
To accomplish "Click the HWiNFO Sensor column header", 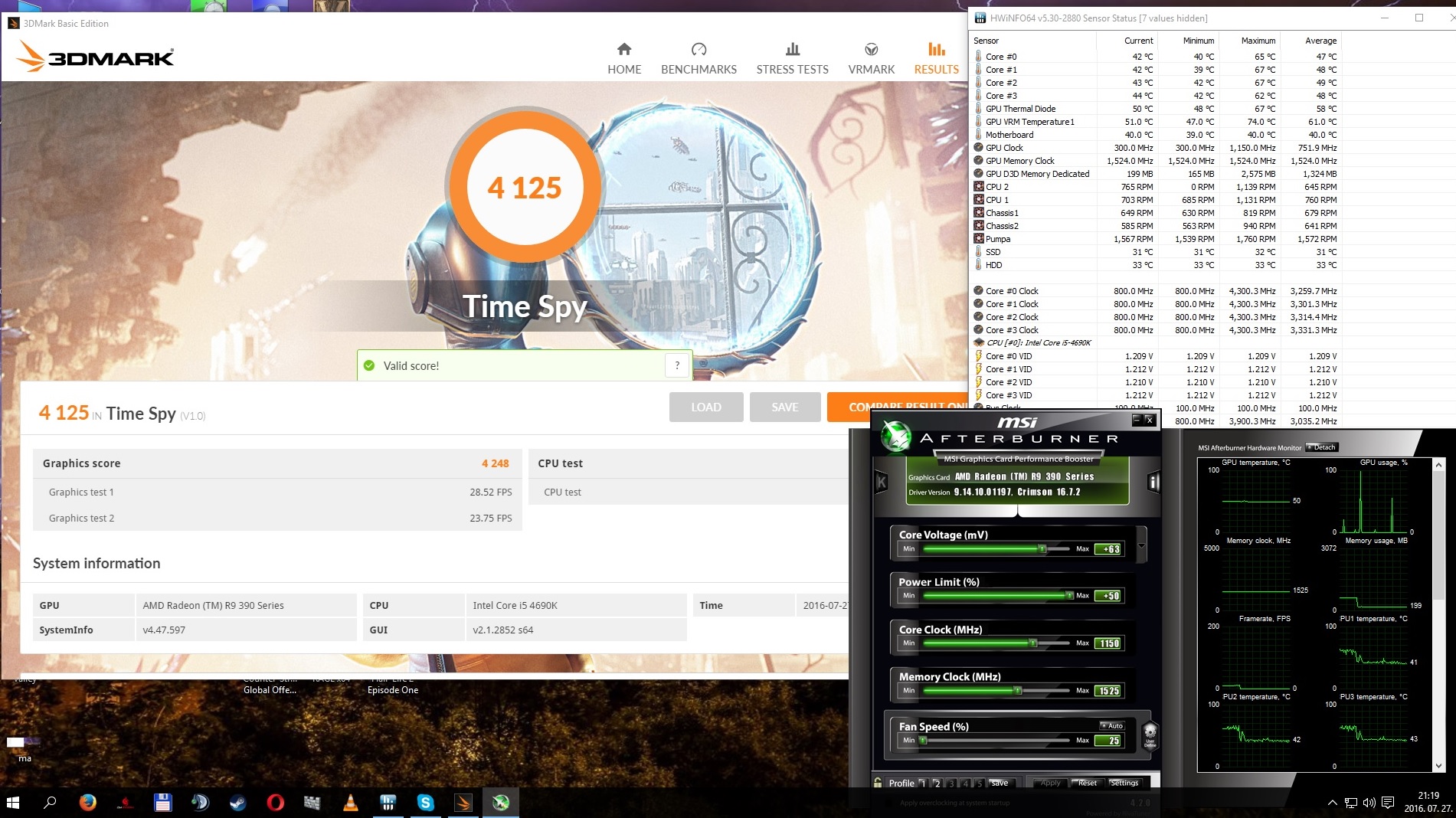I will (x=986, y=41).
